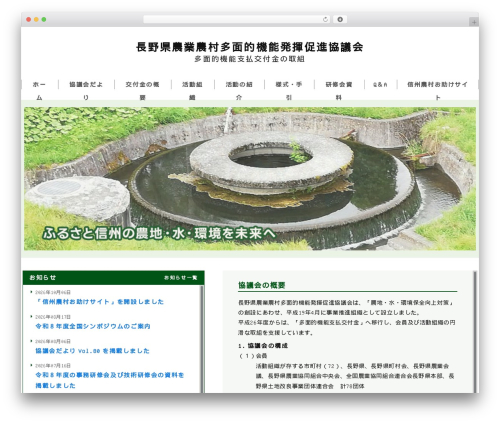
Task: Click the round download icon beside address bar
Action: [340, 20]
